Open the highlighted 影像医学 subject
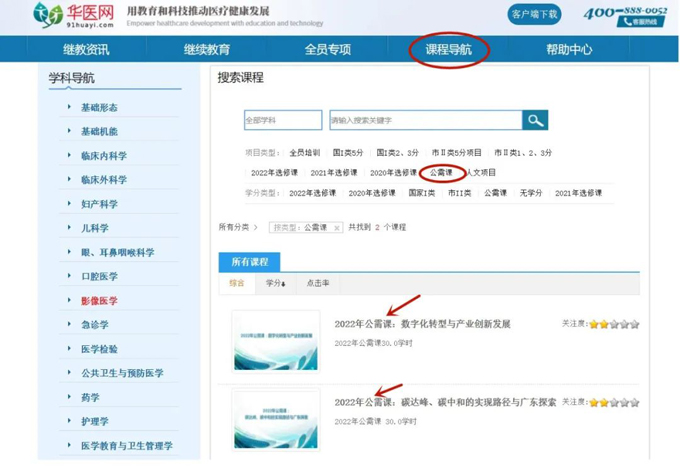Image resolution: width=680 pixels, height=475 pixels. [x=99, y=301]
